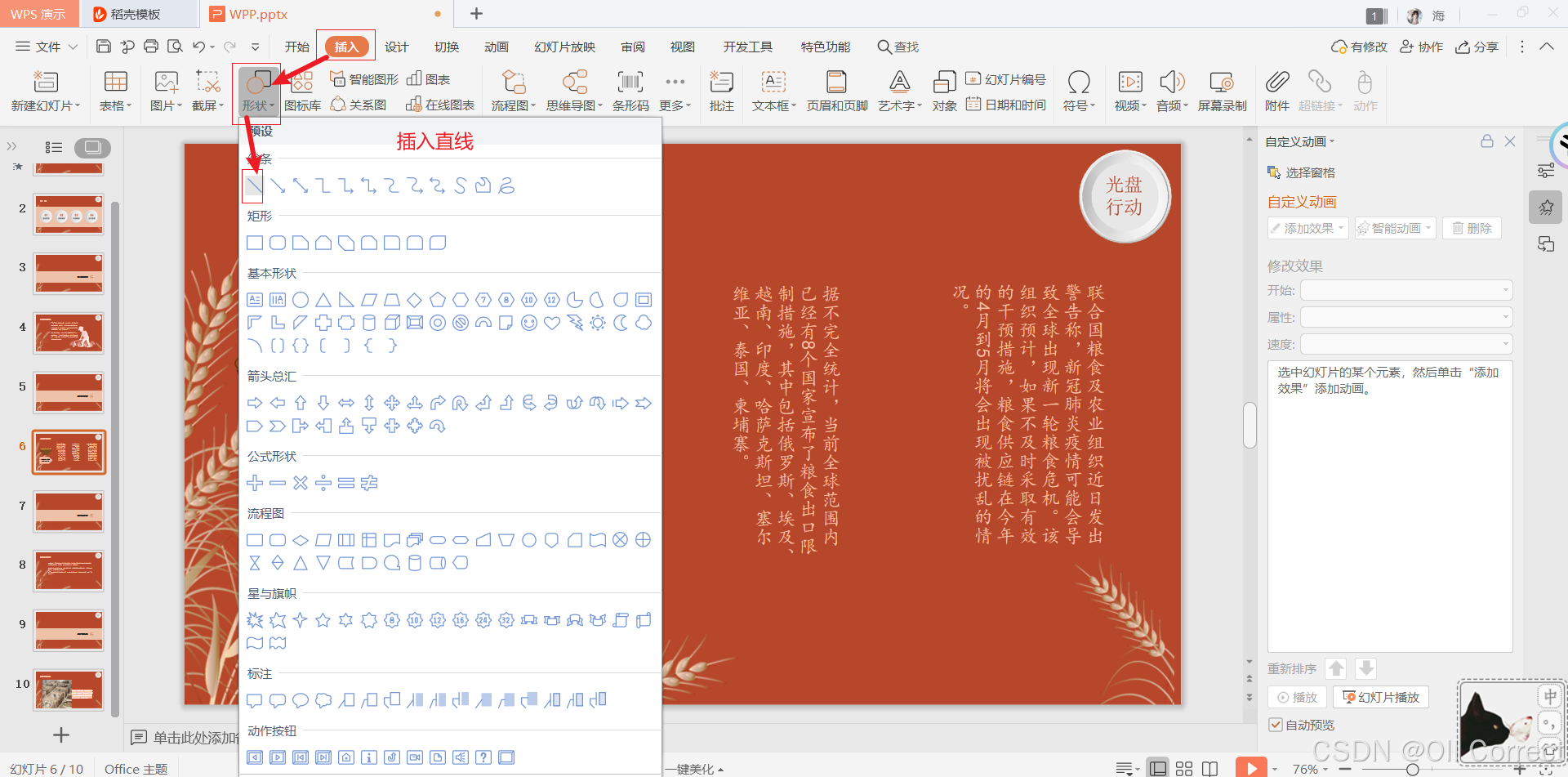Click the 协作 collaborate button
This screenshot has width=1568, height=777.
[x=1421, y=47]
